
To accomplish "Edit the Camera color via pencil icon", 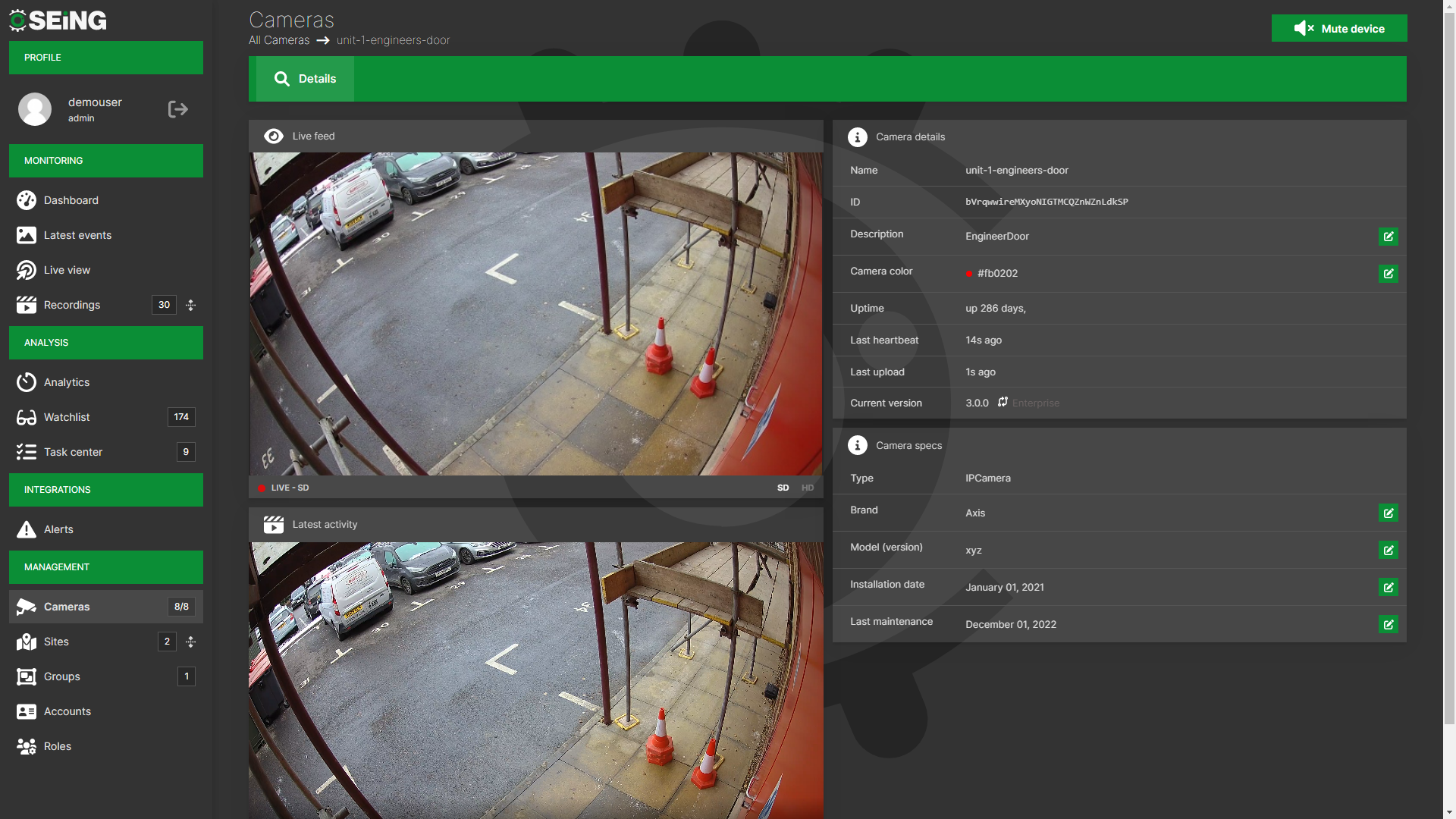I will click(x=1388, y=274).
